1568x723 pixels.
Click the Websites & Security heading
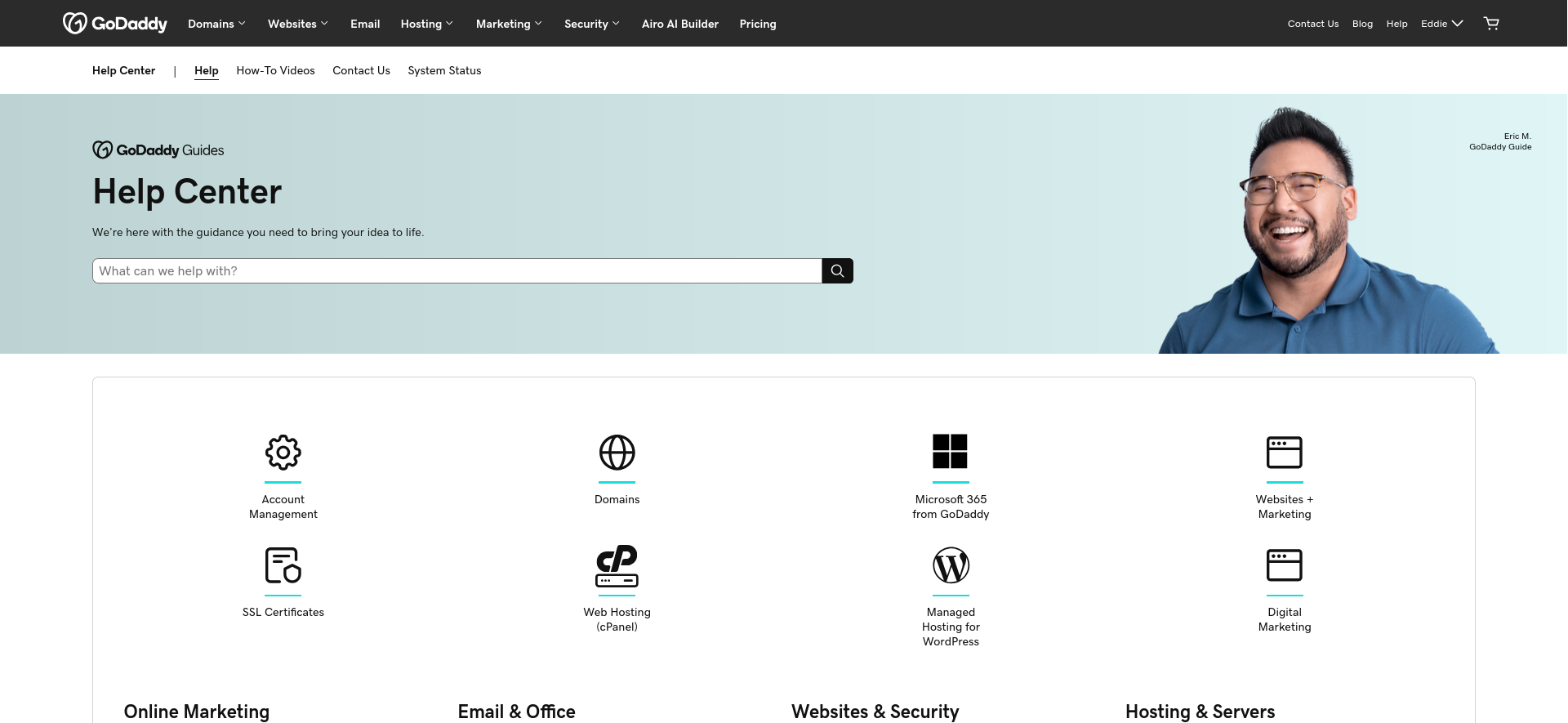(x=875, y=712)
